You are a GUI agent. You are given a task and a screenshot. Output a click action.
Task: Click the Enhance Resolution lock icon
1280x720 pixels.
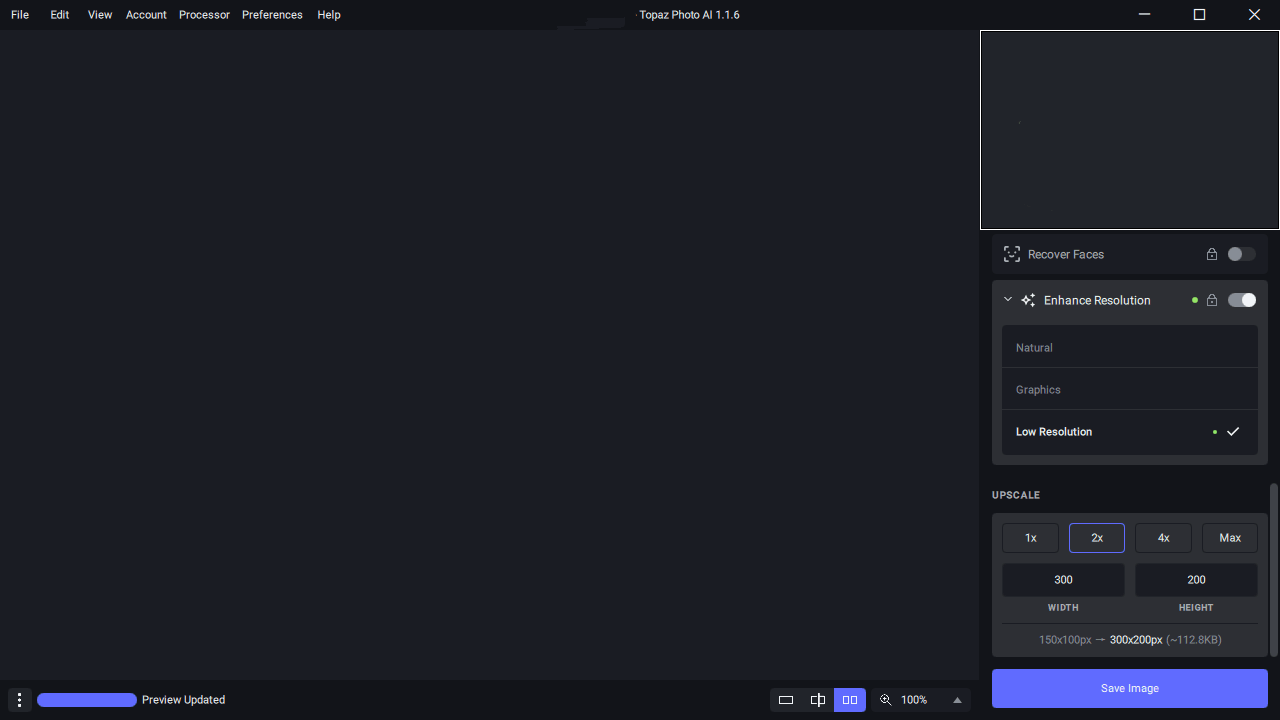[x=1212, y=300]
